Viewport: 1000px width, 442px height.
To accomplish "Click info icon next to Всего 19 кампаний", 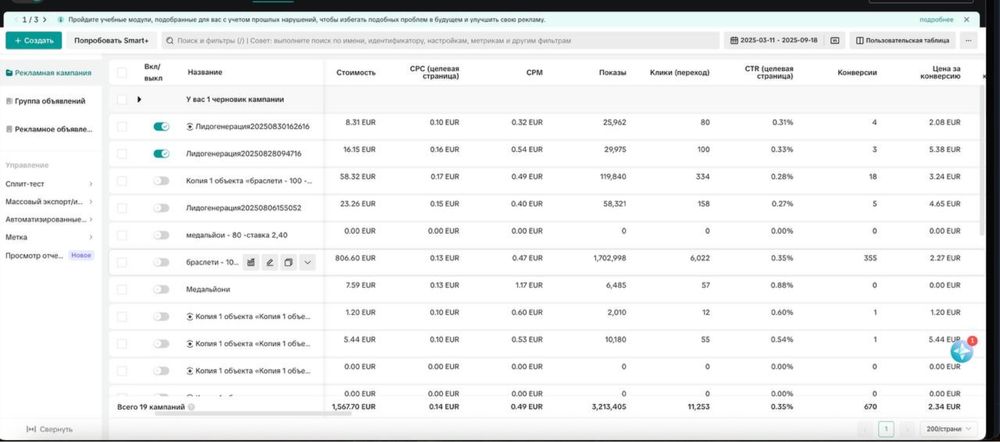I will coord(191,407).
